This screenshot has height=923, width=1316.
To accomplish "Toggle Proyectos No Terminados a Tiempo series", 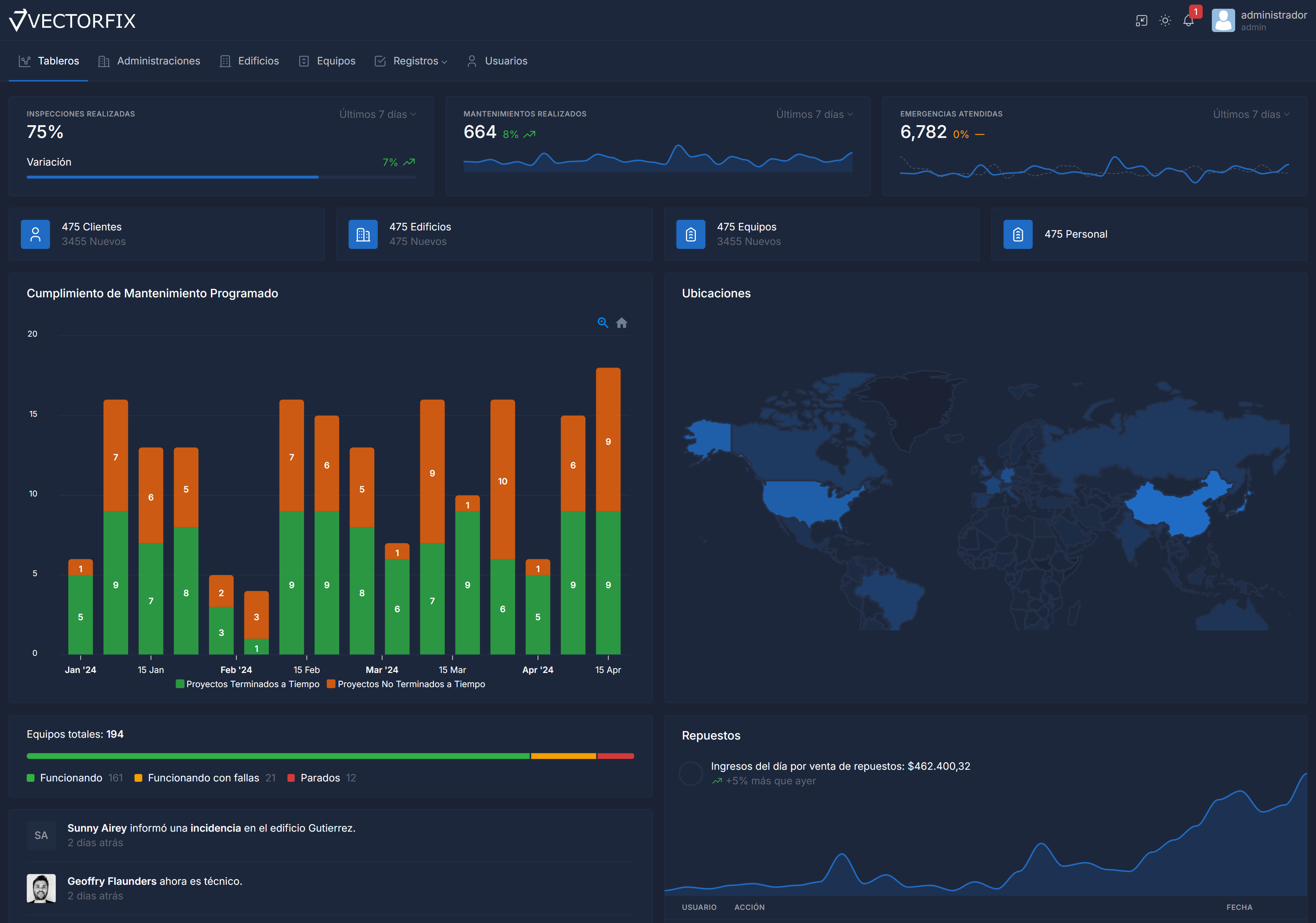I will click(407, 684).
